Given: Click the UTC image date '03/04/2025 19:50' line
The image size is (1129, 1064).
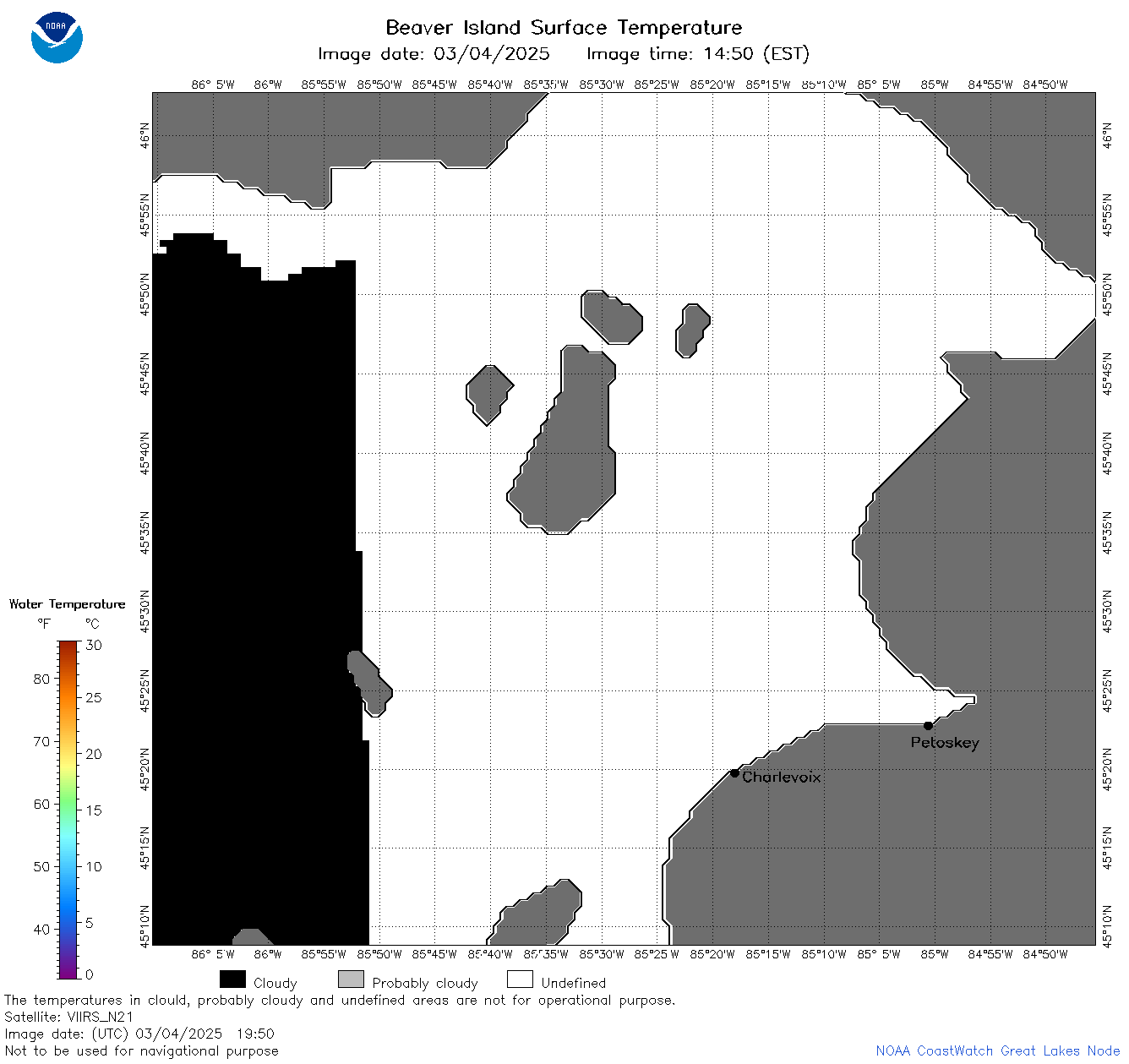Looking at the screenshot, I should tap(139, 1034).
